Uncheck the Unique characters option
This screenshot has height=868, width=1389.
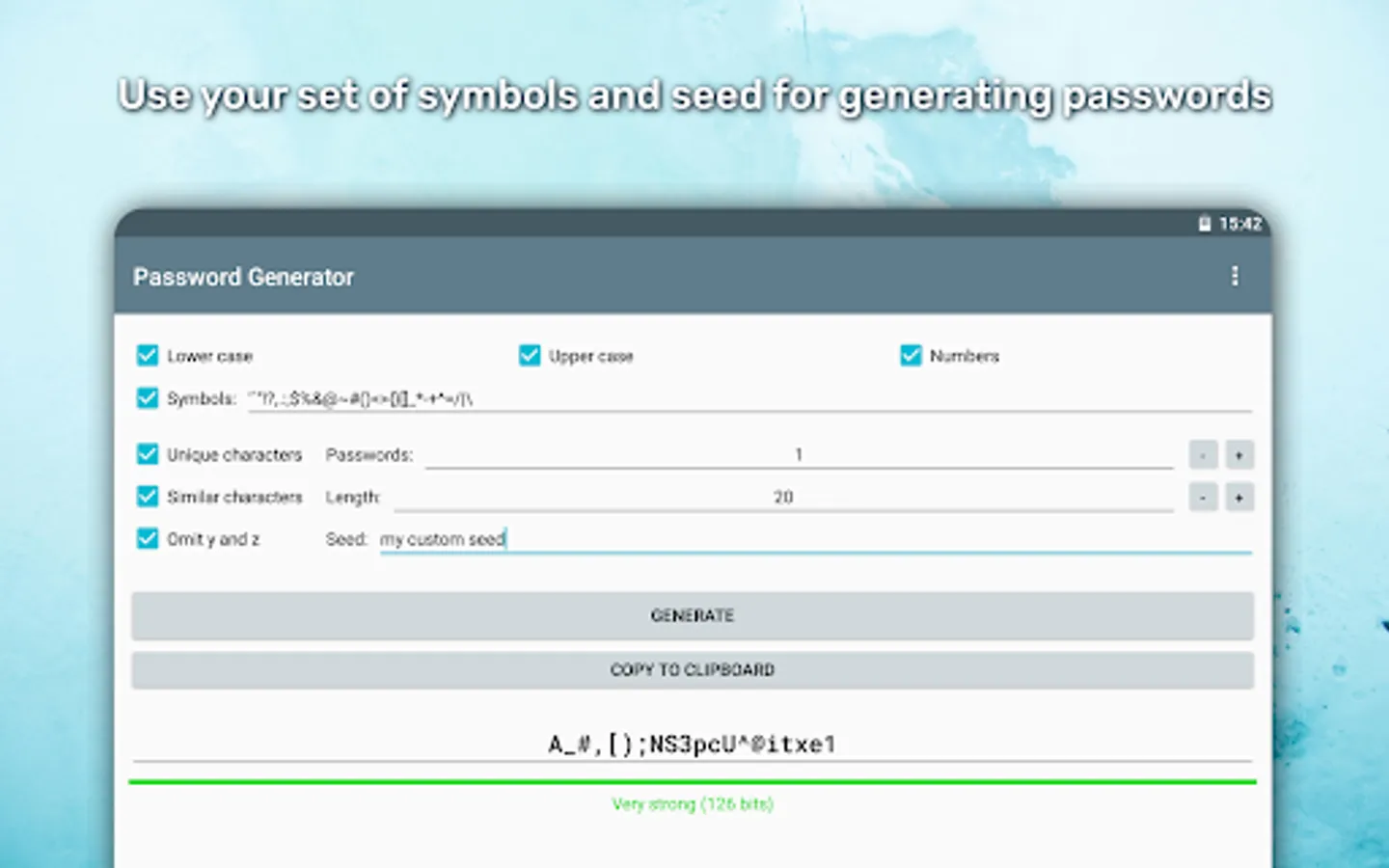pos(148,454)
